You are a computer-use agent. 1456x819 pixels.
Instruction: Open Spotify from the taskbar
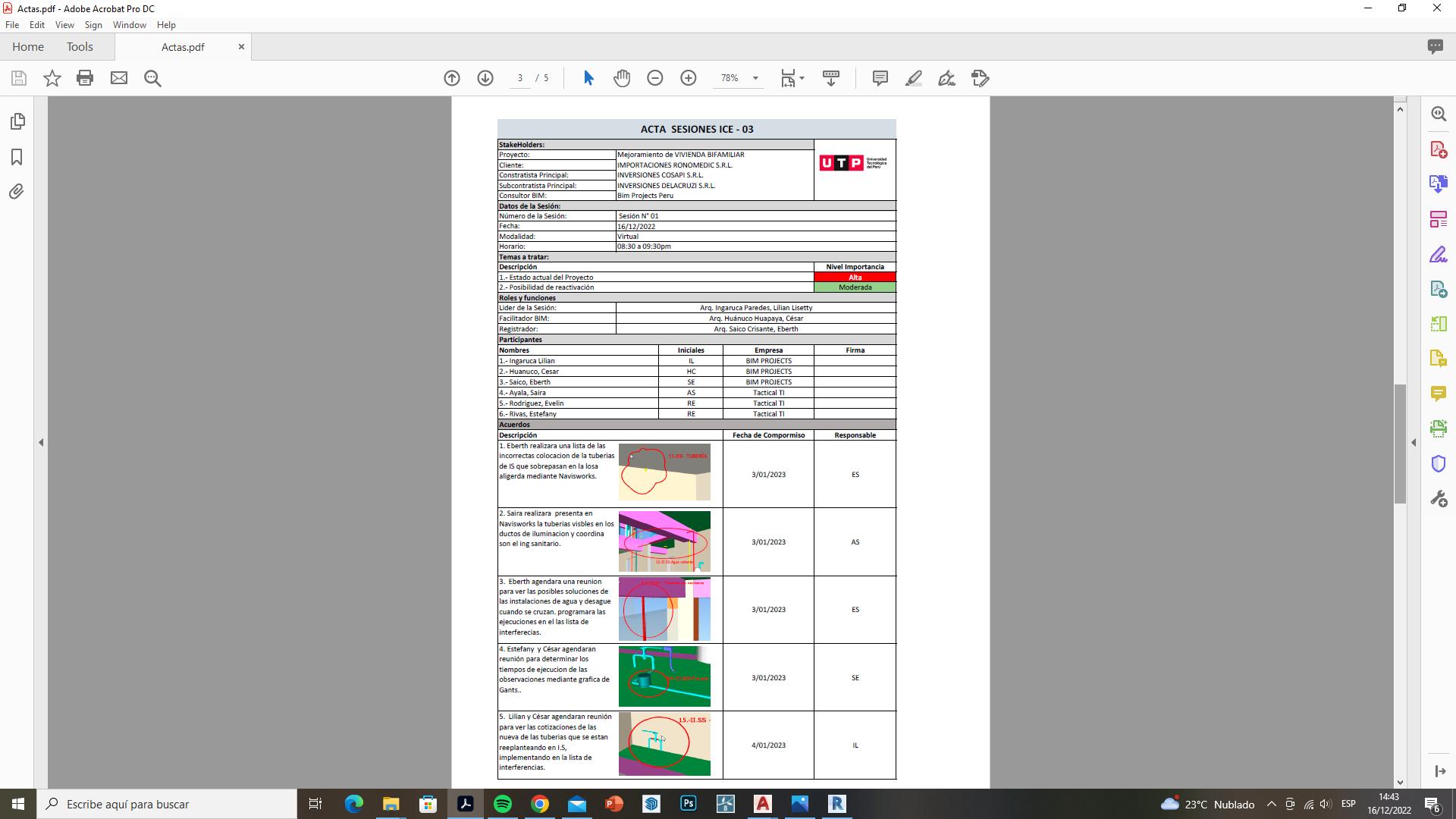503,804
